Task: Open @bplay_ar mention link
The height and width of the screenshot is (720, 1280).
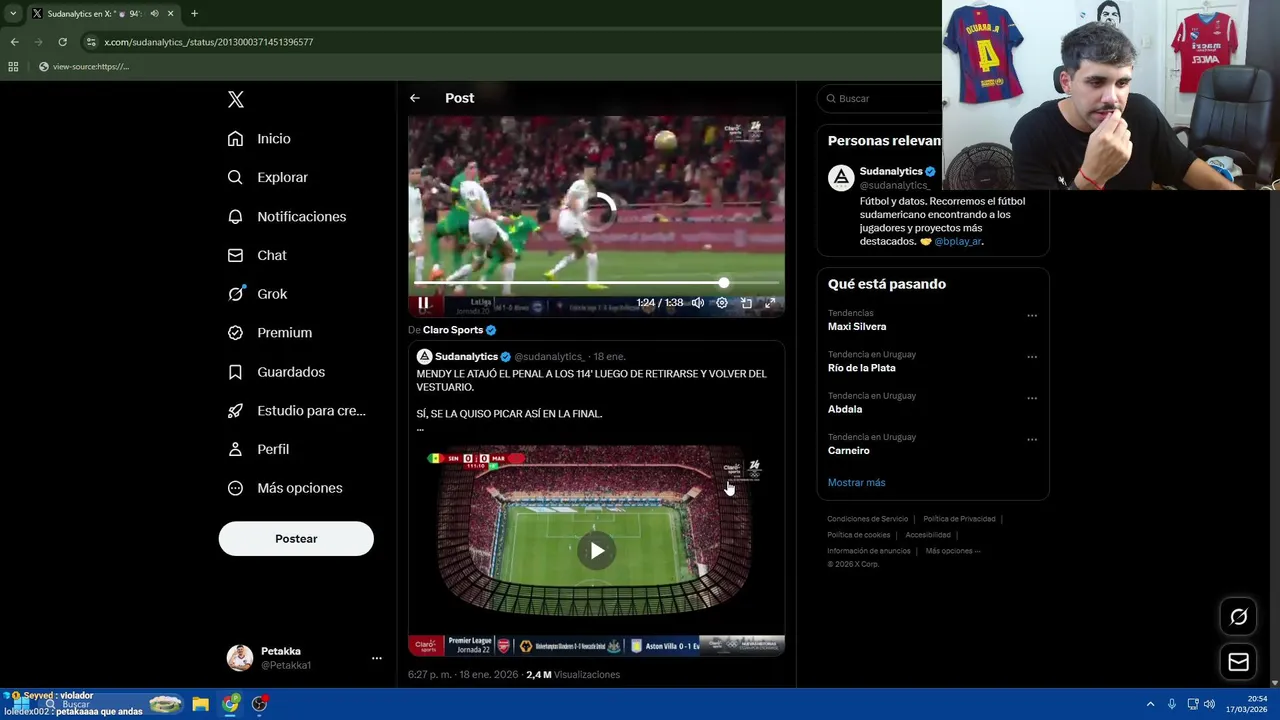Action: tap(957, 242)
